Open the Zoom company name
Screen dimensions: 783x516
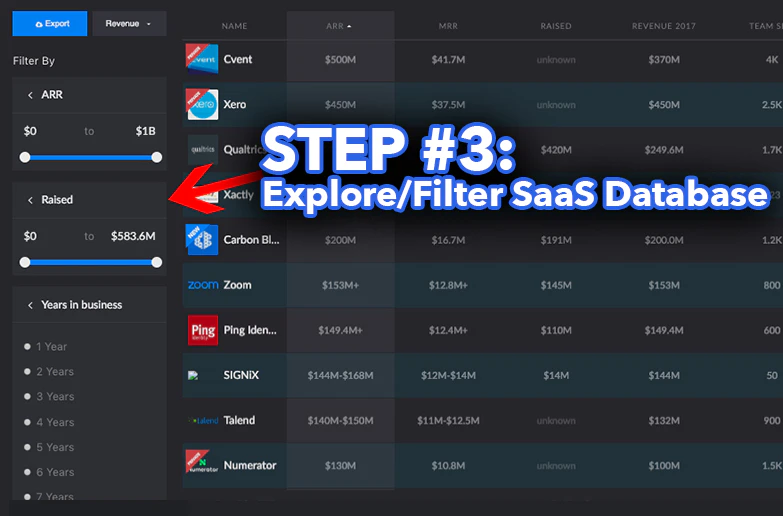[237, 285]
